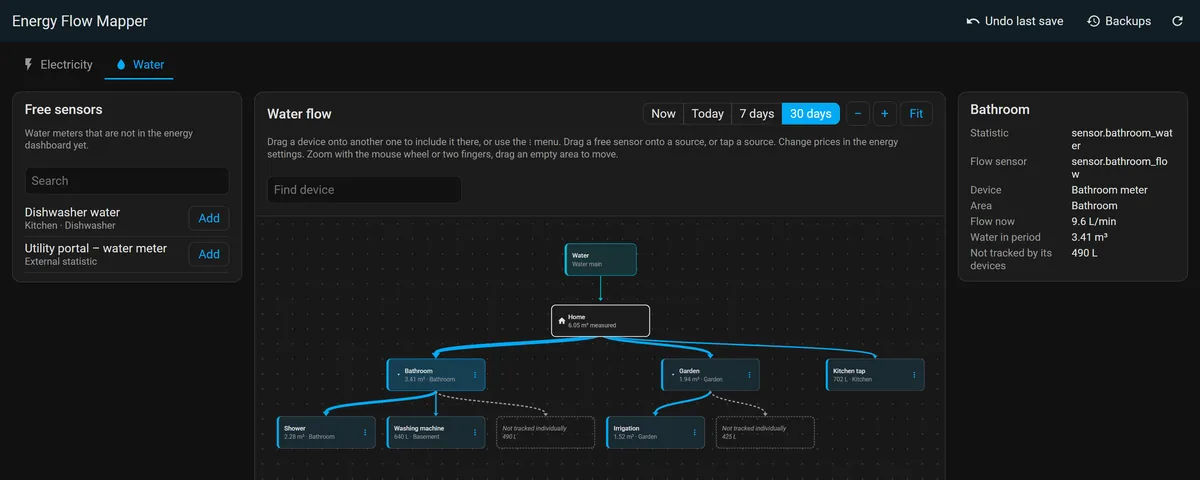Open the three-dot menu on Washing machine node
Screen dimensions: 1200x480
[x=474, y=432]
